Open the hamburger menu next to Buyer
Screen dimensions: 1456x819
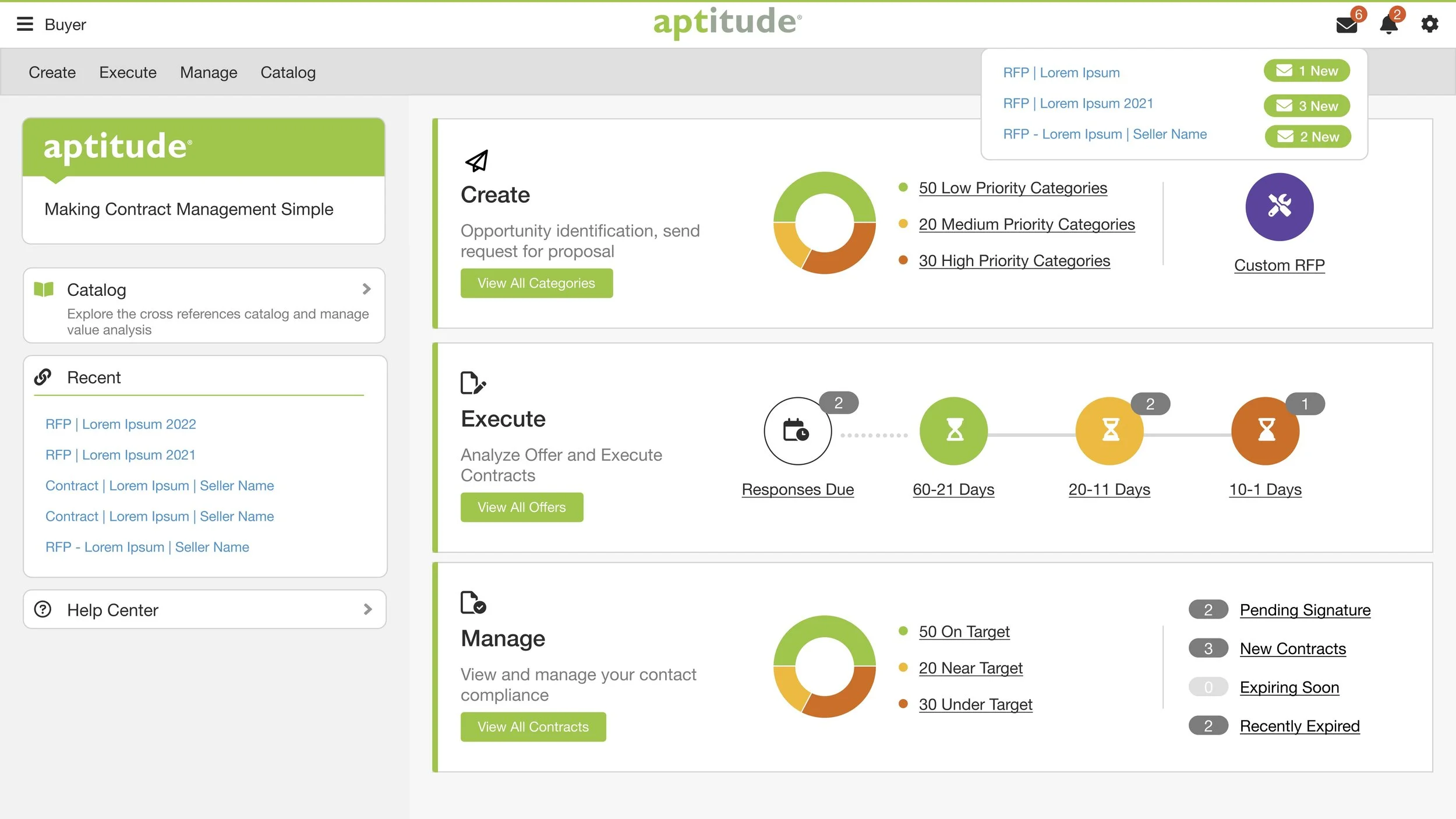click(x=24, y=24)
